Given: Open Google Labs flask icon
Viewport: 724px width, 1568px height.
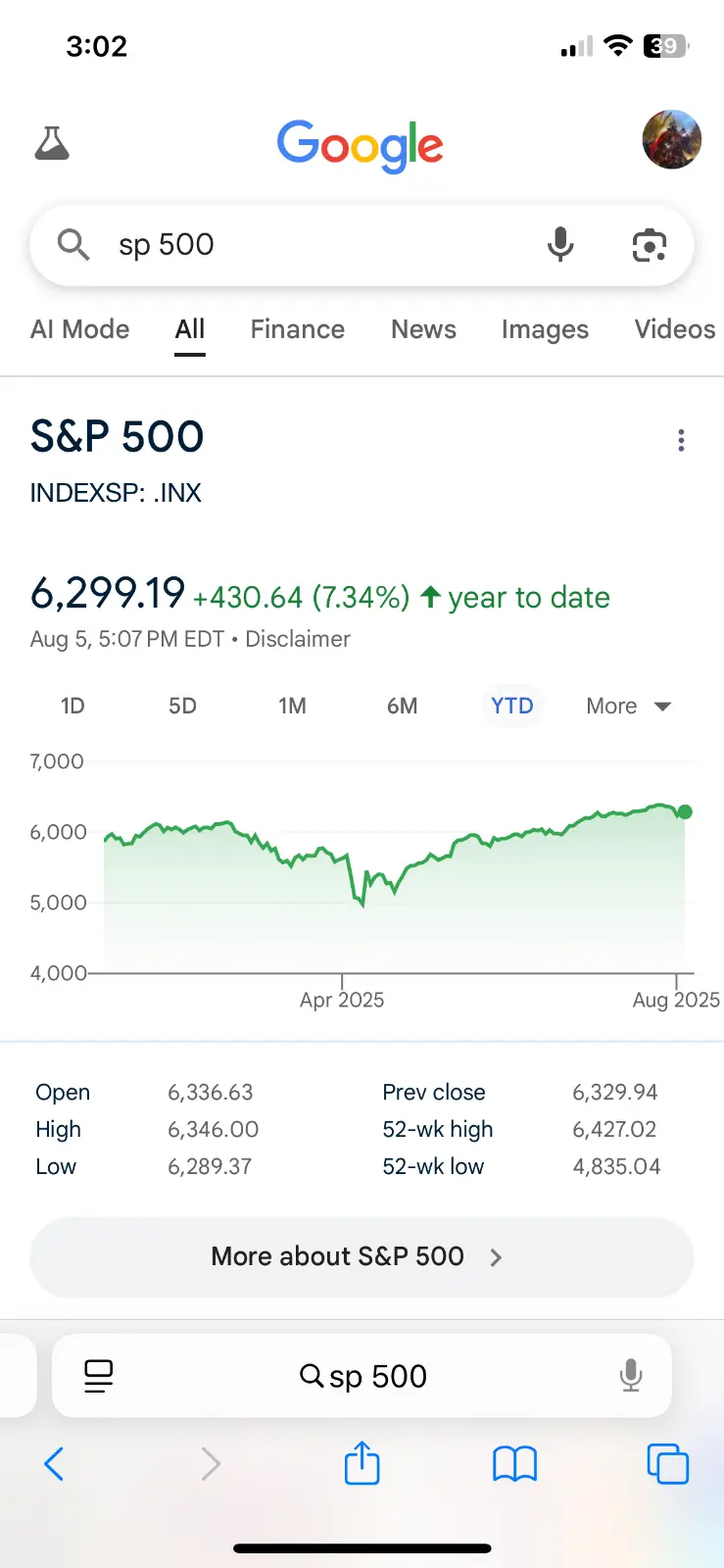Looking at the screenshot, I should (x=52, y=143).
